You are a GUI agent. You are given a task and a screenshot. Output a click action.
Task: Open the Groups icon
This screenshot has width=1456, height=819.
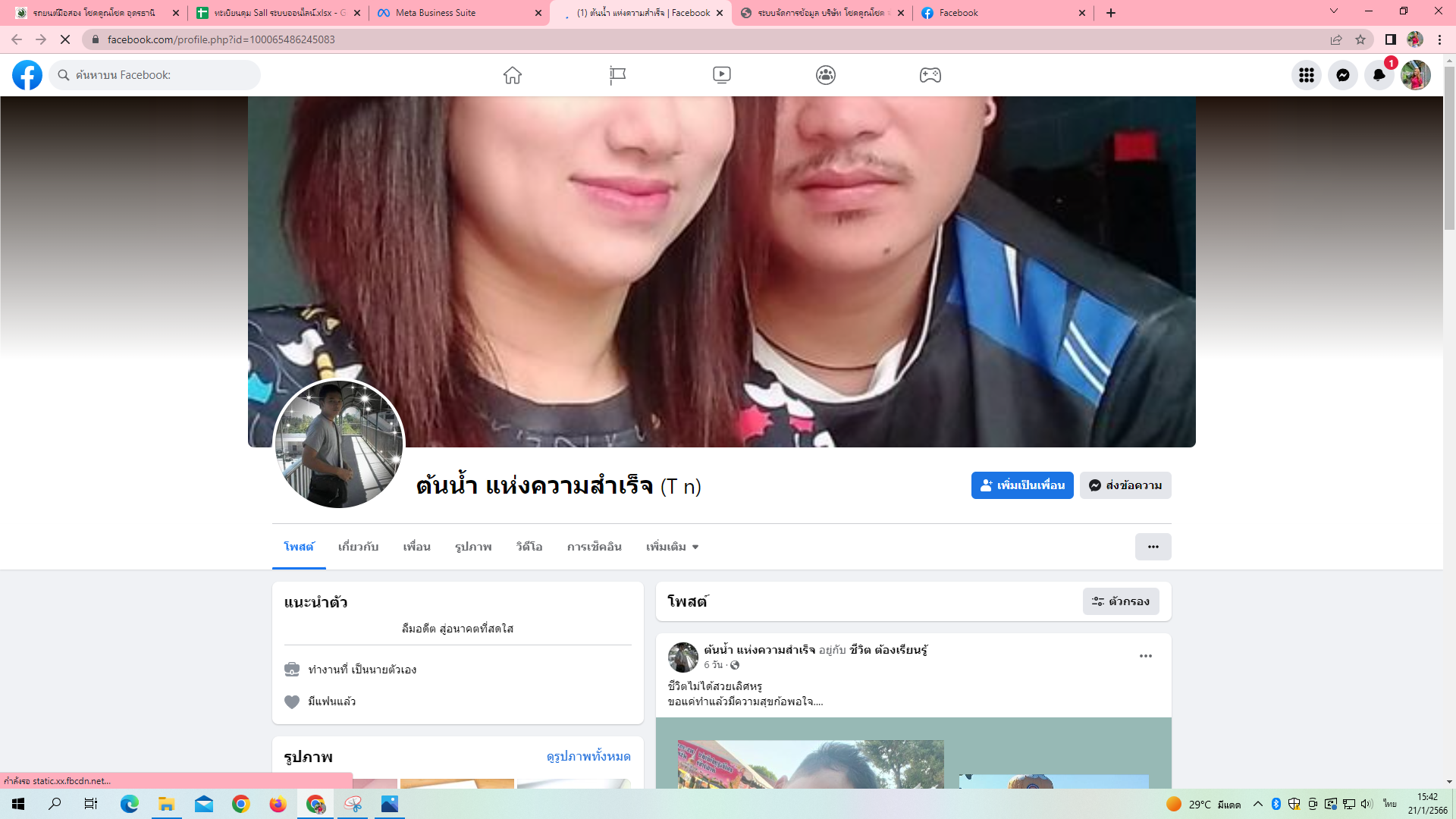tap(826, 75)
